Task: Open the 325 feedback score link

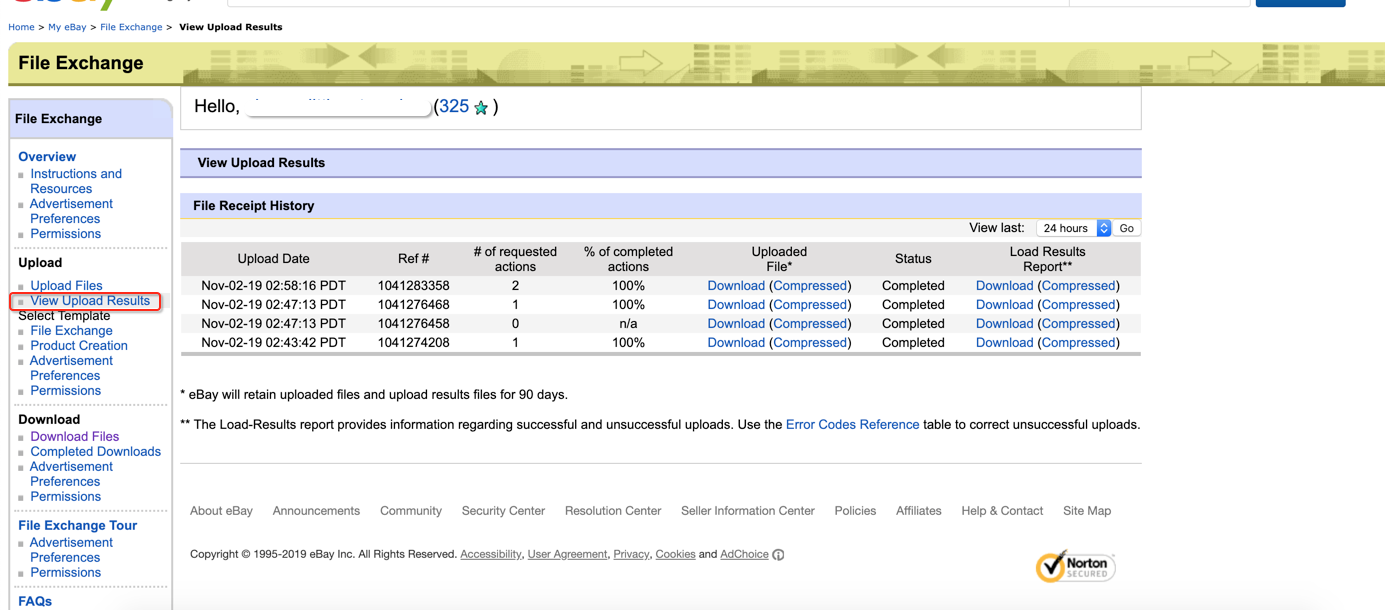Action: coord(454,106)
